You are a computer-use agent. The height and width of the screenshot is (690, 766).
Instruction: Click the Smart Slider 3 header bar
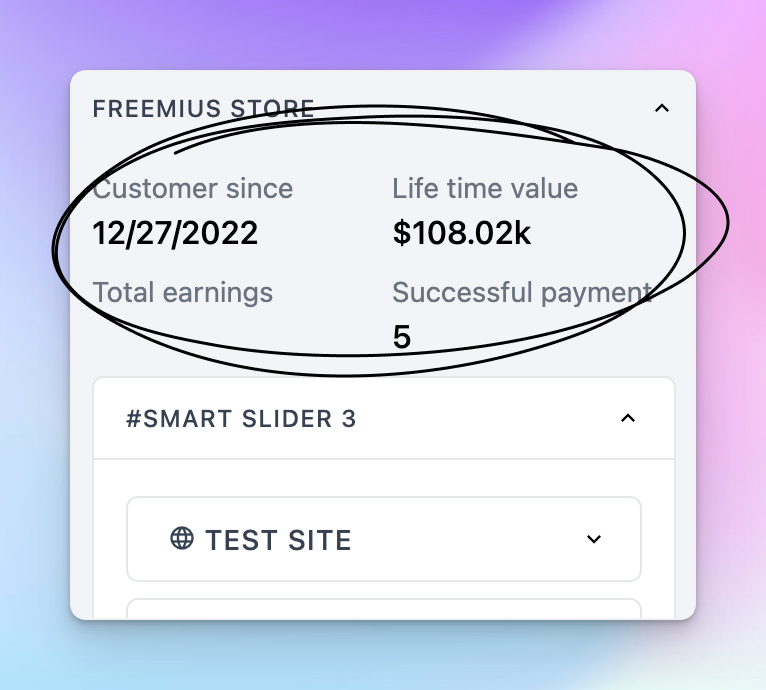383,418
